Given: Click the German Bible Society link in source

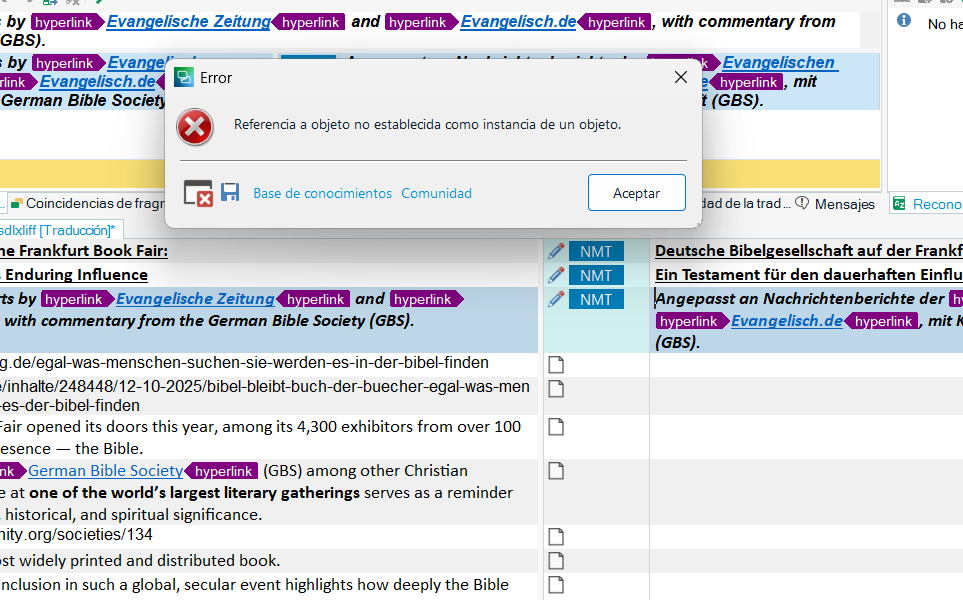Looking at the screenshot, I should [105, 470].
